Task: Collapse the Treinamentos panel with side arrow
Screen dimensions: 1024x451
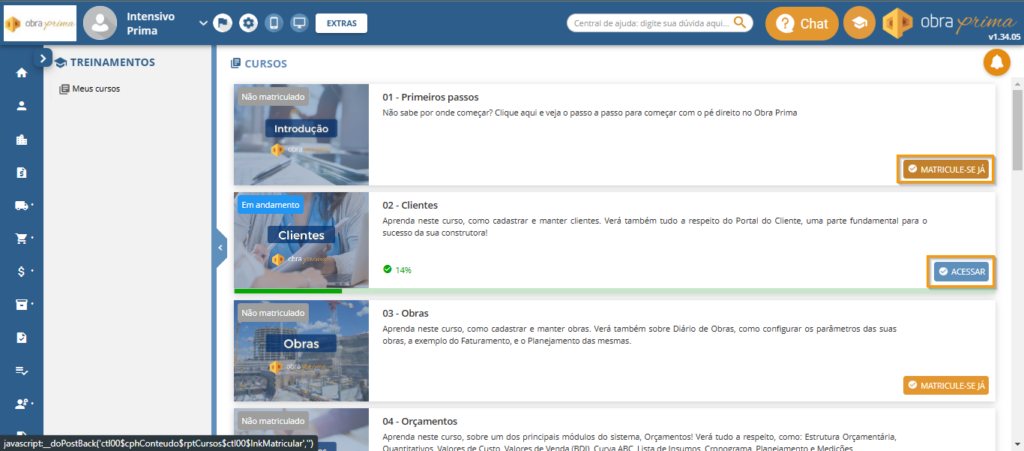Action: 220,248
